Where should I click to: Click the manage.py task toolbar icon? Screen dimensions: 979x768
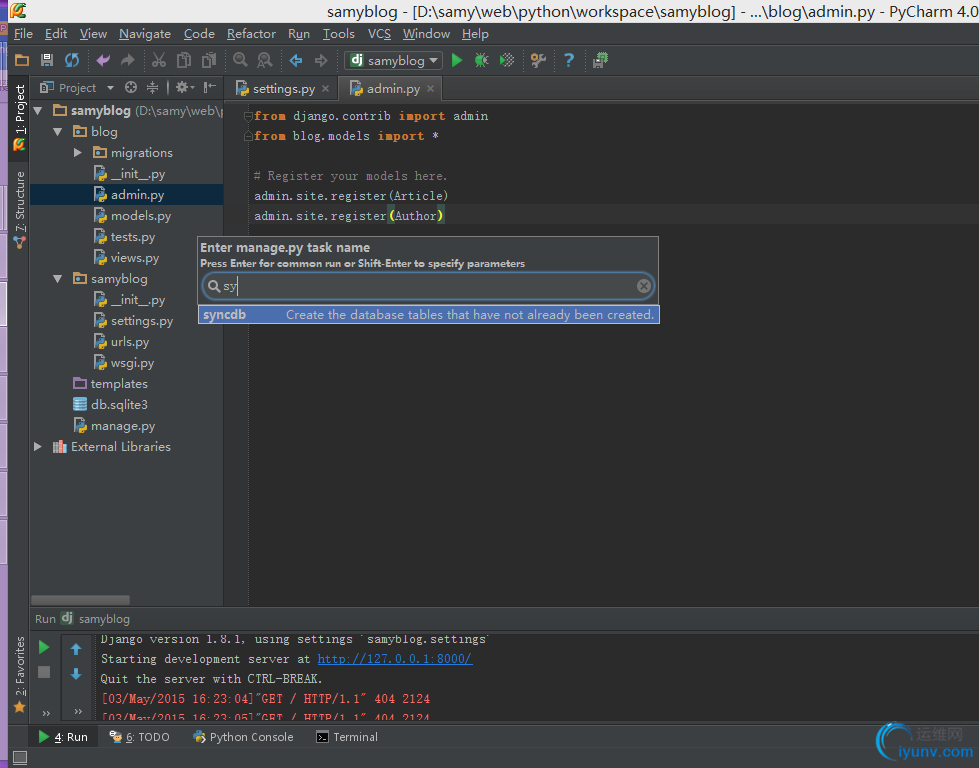click(600, 61)
